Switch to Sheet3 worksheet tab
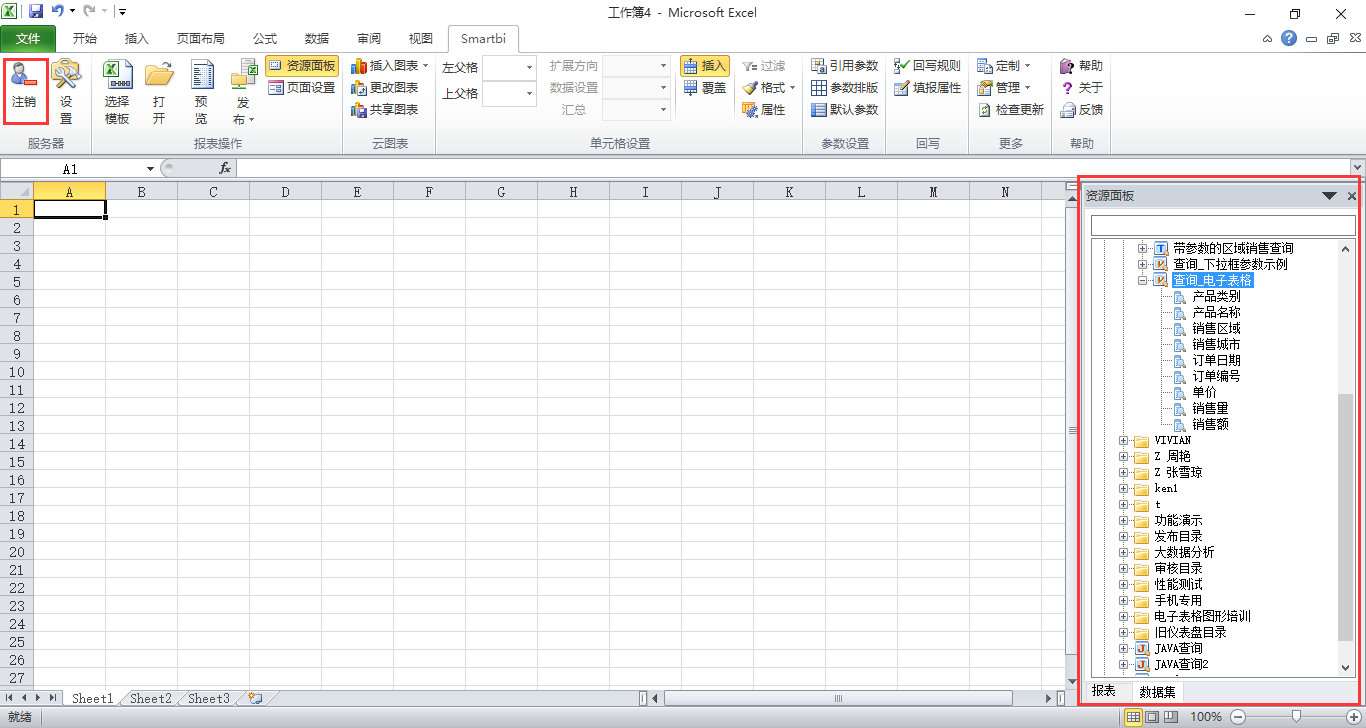 pos(209,699)
